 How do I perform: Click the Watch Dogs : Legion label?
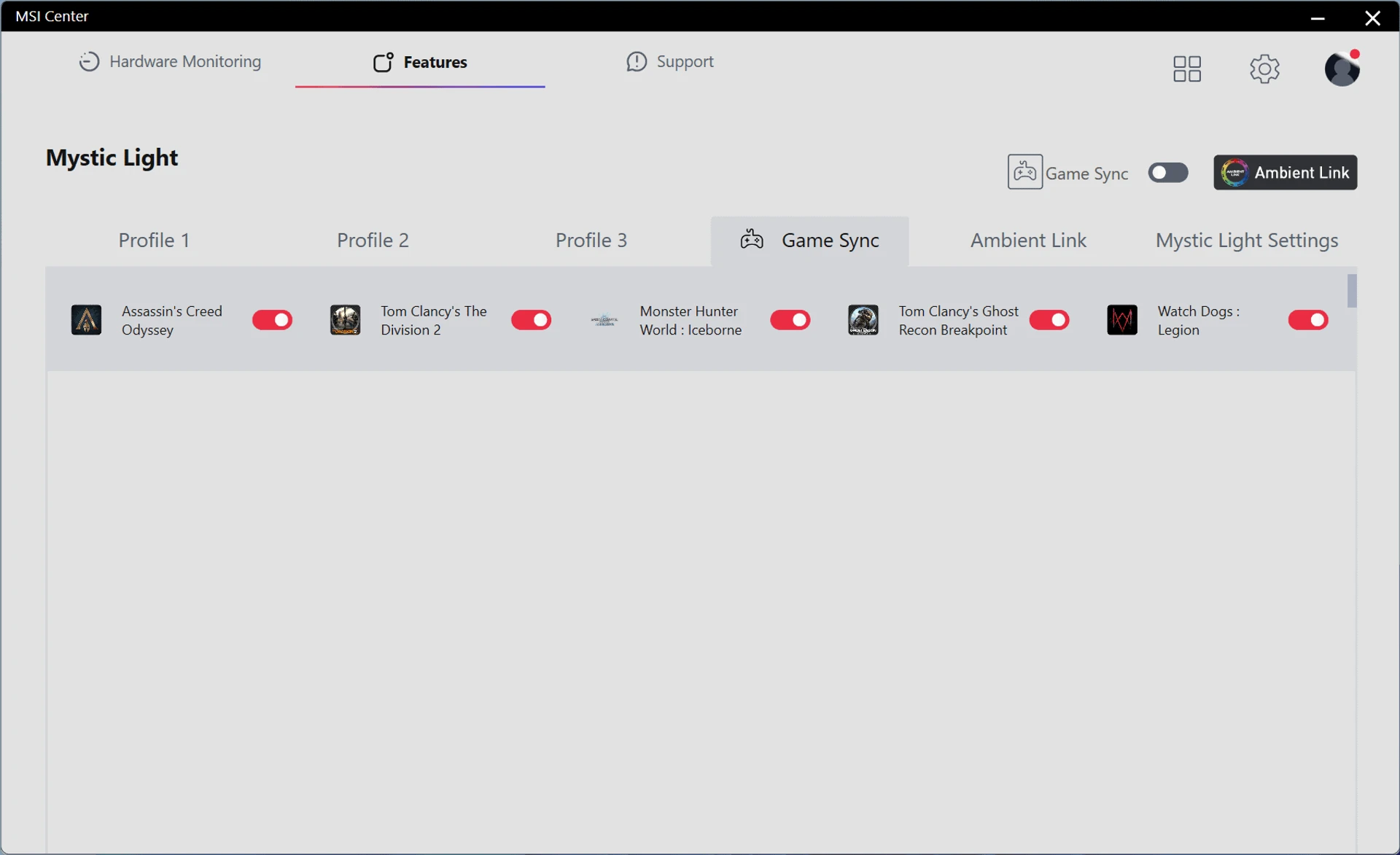1199,320
